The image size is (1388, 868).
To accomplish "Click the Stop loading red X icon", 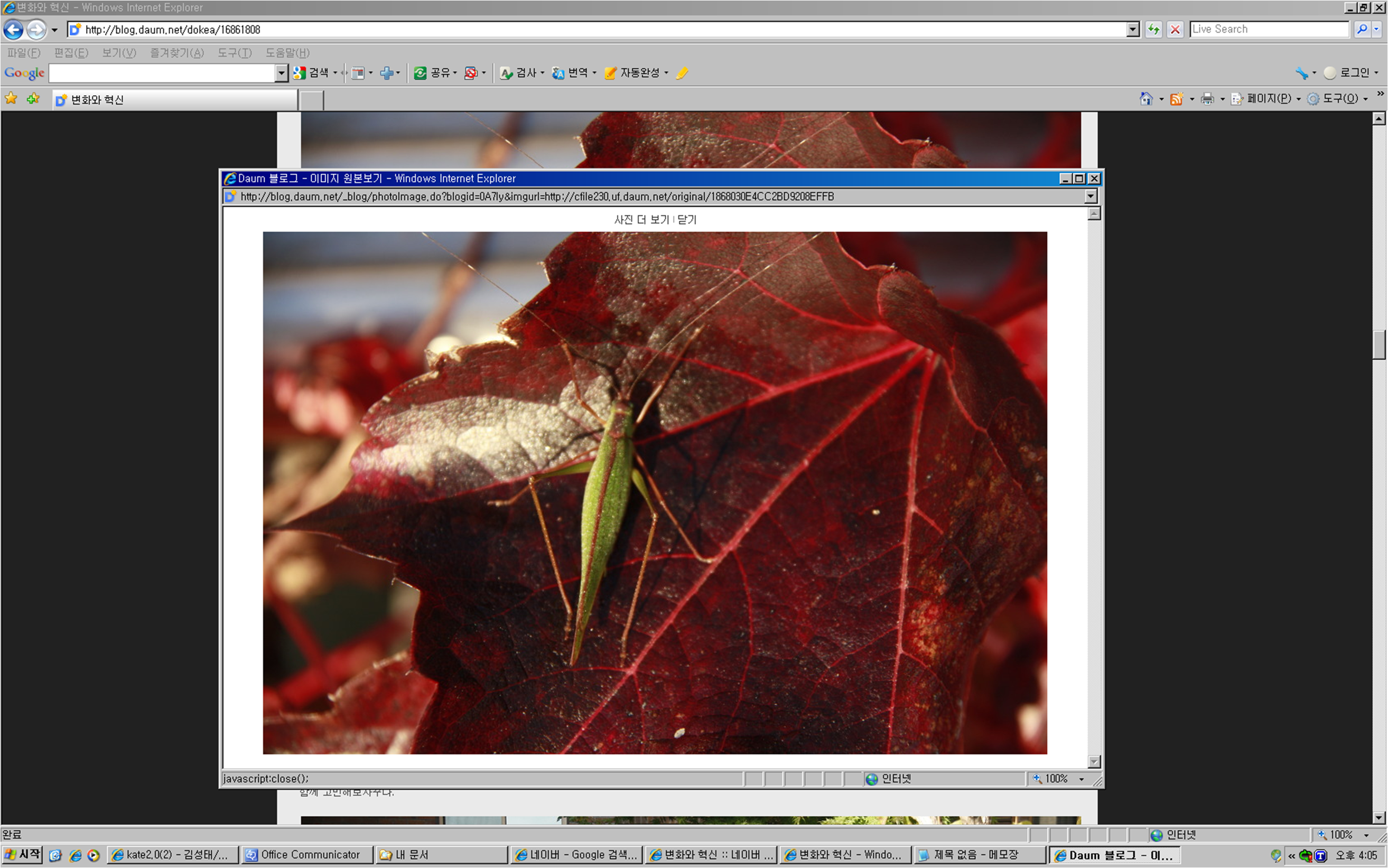I will pyautogui.click(x=1175, y=29).
